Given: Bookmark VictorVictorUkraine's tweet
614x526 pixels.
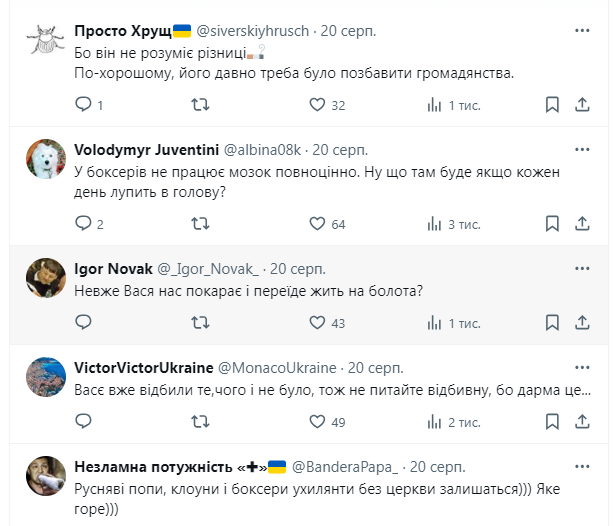Looking at the screenshot, I should (x=552, y=422).
